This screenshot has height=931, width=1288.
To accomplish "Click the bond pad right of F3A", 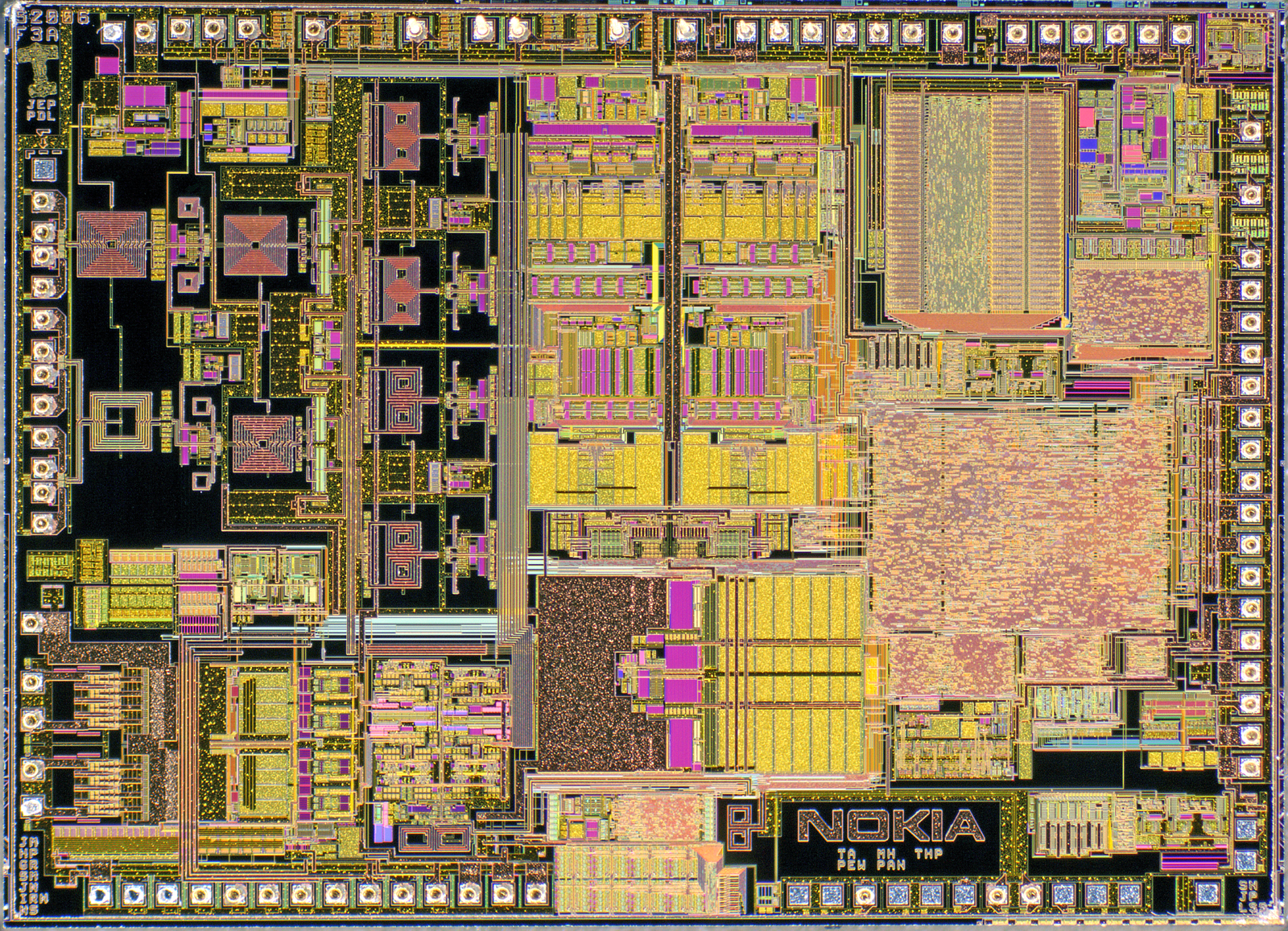I will 110,31.
